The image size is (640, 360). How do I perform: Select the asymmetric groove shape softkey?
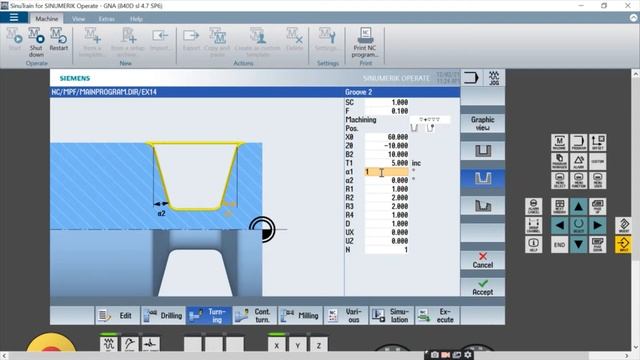[482, 206]
